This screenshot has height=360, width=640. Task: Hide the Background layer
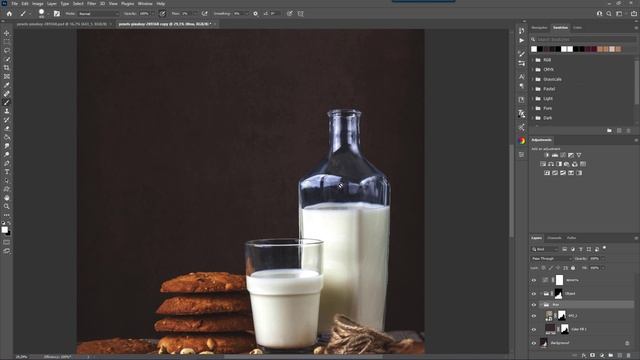(534, 343)
